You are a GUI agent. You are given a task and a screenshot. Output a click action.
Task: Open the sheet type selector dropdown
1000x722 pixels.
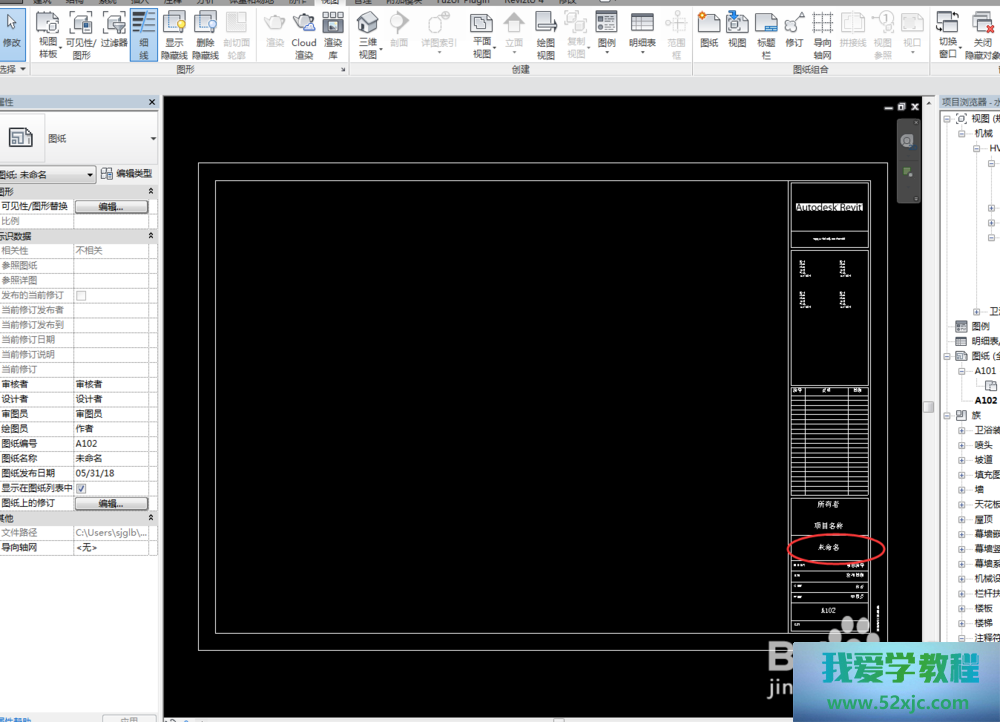[153, 138]
